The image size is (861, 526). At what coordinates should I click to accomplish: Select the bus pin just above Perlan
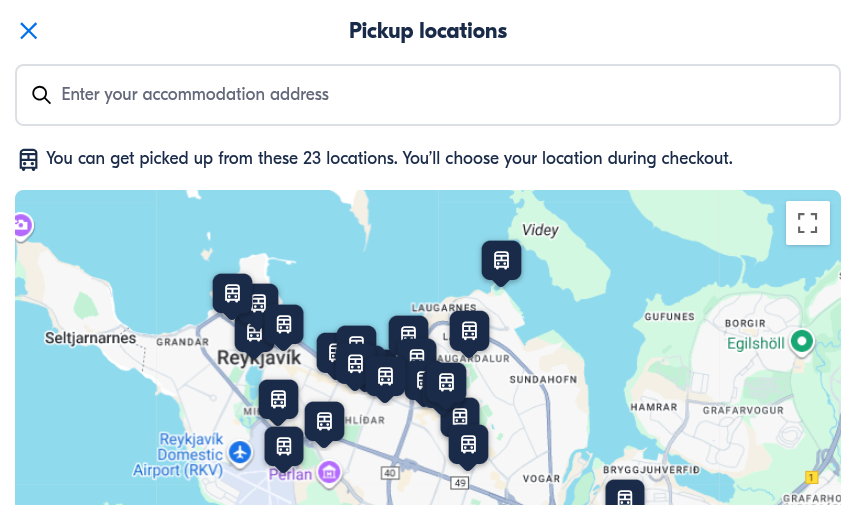pos(284,446)
